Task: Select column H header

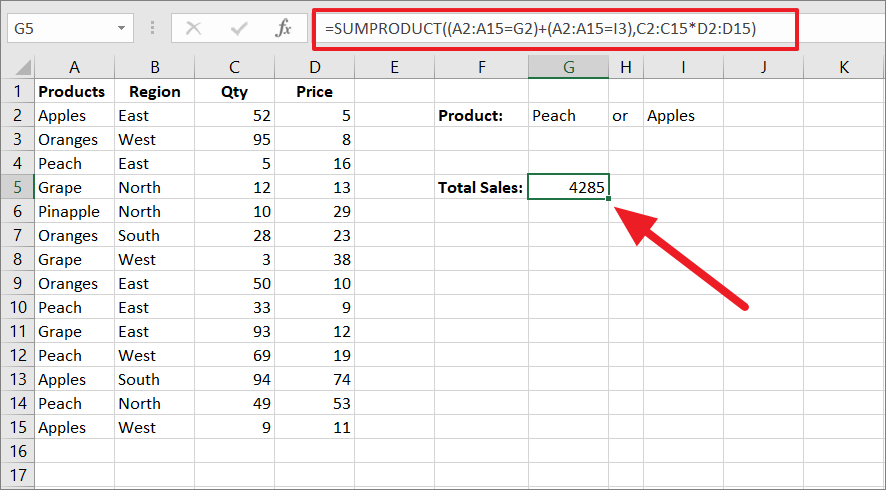Action: [626, 67]
